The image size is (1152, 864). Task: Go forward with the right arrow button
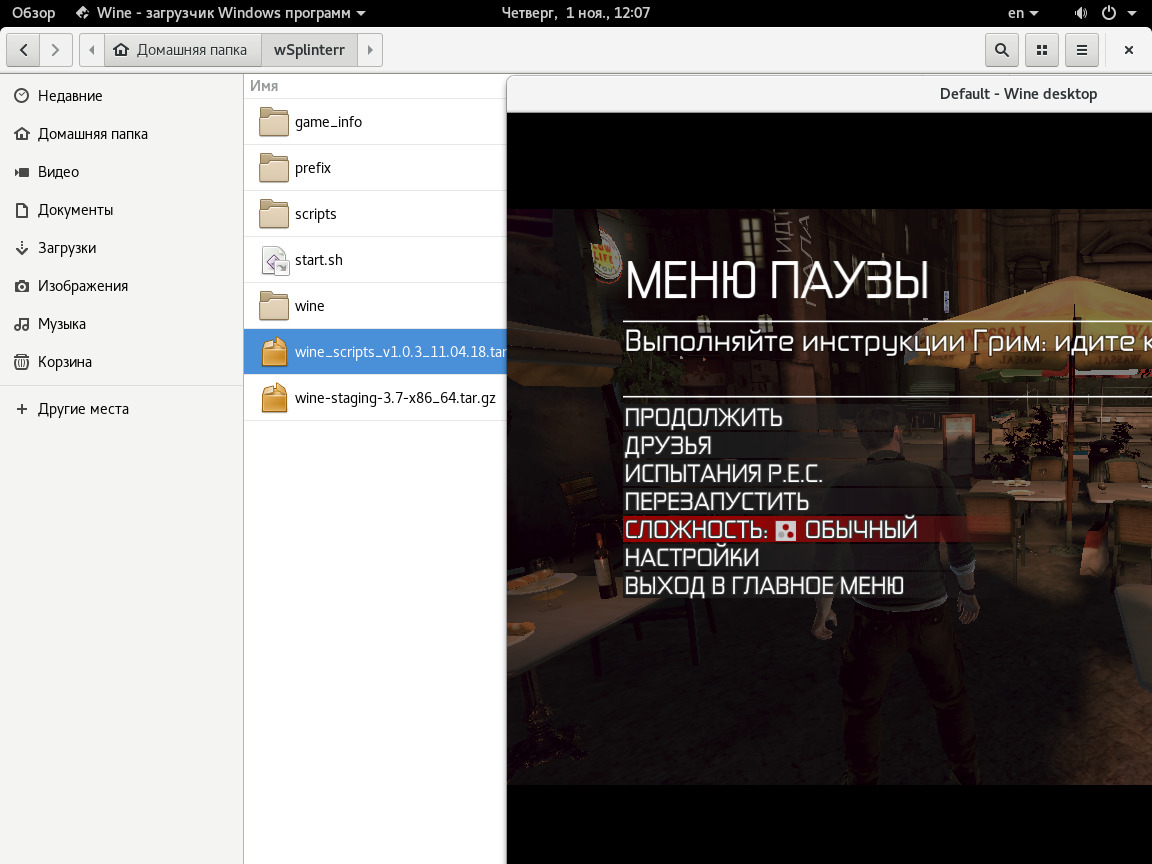(56, 50)
